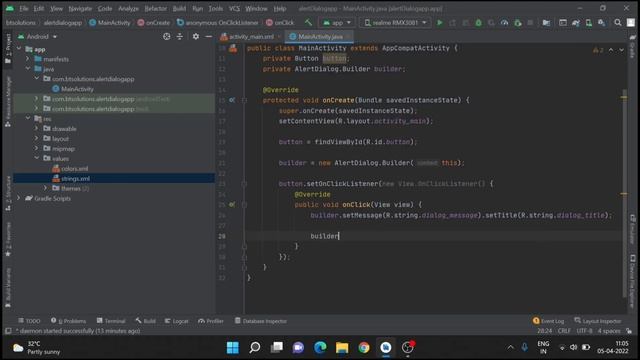Expand the mipmap folder
The height and width of the screenshot is (360, 640).
coord(37,148)
